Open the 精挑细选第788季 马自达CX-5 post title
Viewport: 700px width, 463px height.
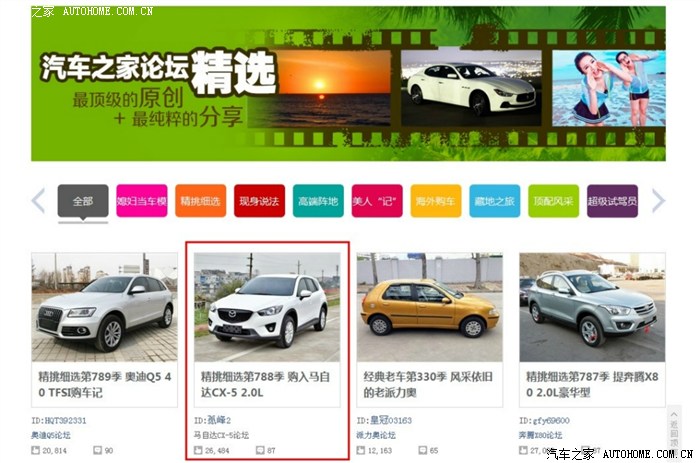tap(266, 385)
